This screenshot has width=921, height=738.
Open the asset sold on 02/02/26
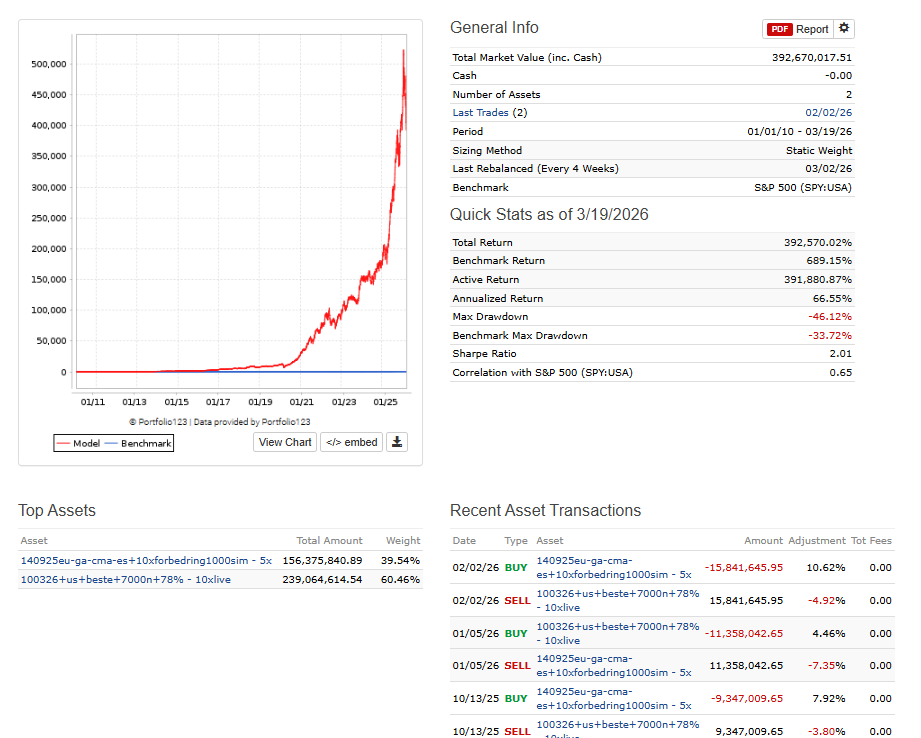(x=617, y=600)
